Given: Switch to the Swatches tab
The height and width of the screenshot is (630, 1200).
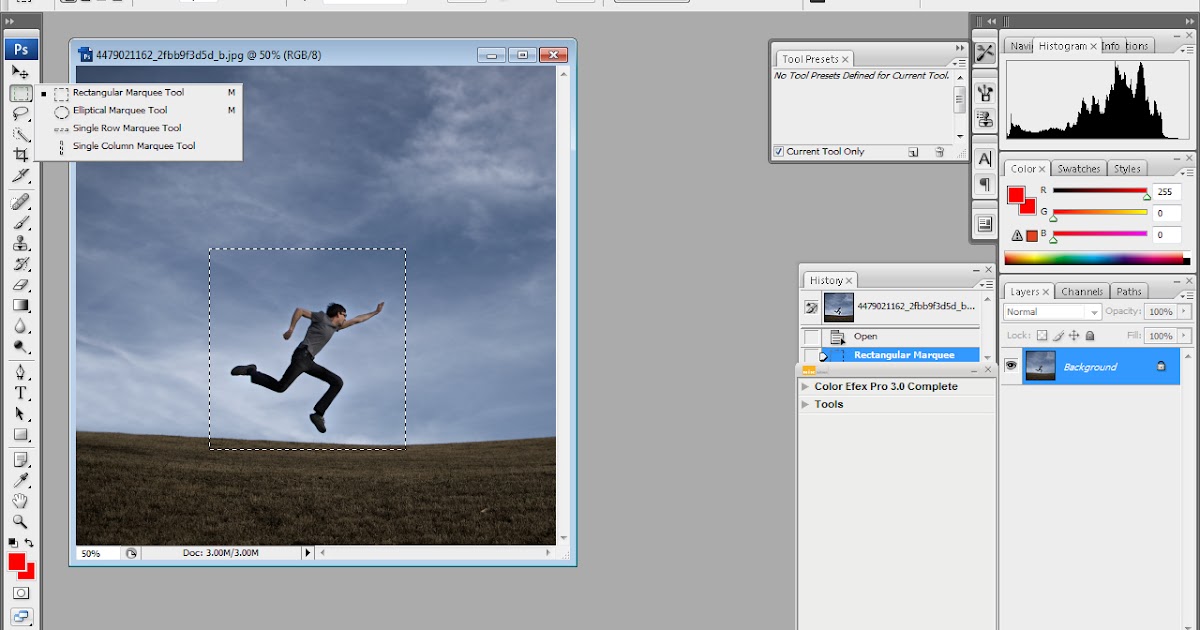Looking at the screenshot, I should click(x=1079, y=169).
